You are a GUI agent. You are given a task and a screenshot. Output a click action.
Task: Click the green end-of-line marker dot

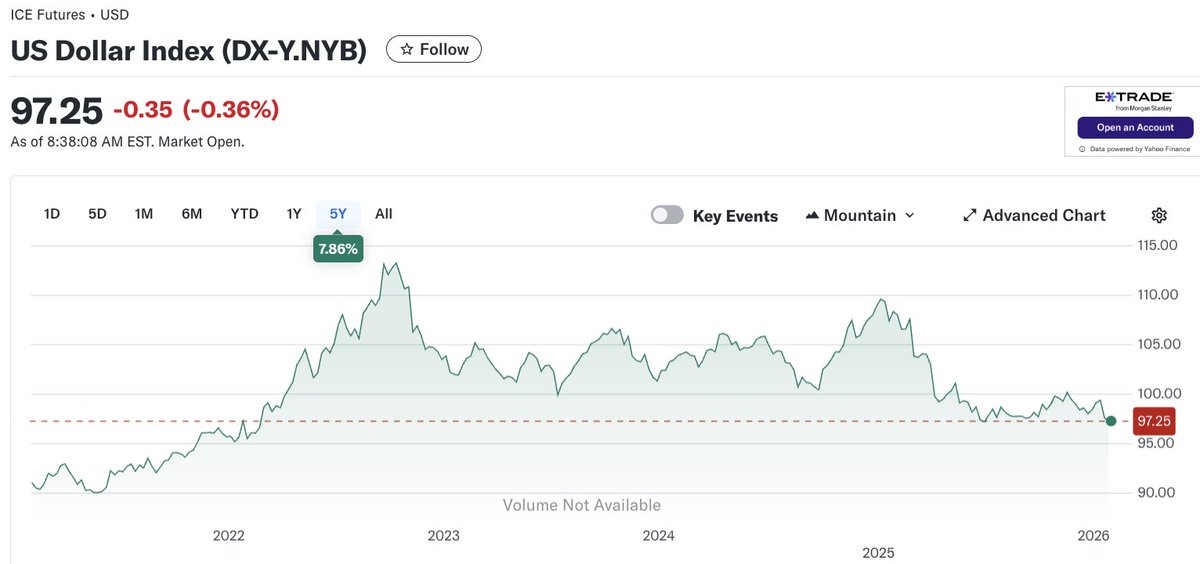click(1111, 421)
